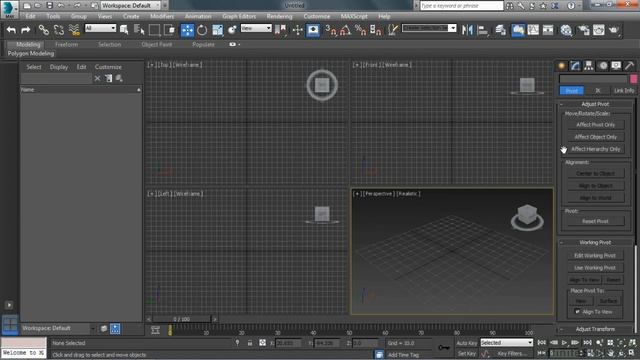
Task: Open the Render Setup icon
Action: (584, 30)
